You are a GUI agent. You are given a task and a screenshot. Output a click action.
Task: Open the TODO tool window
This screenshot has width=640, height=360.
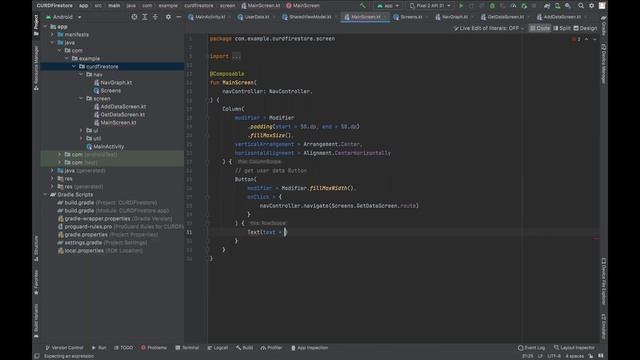click(123, 348)
